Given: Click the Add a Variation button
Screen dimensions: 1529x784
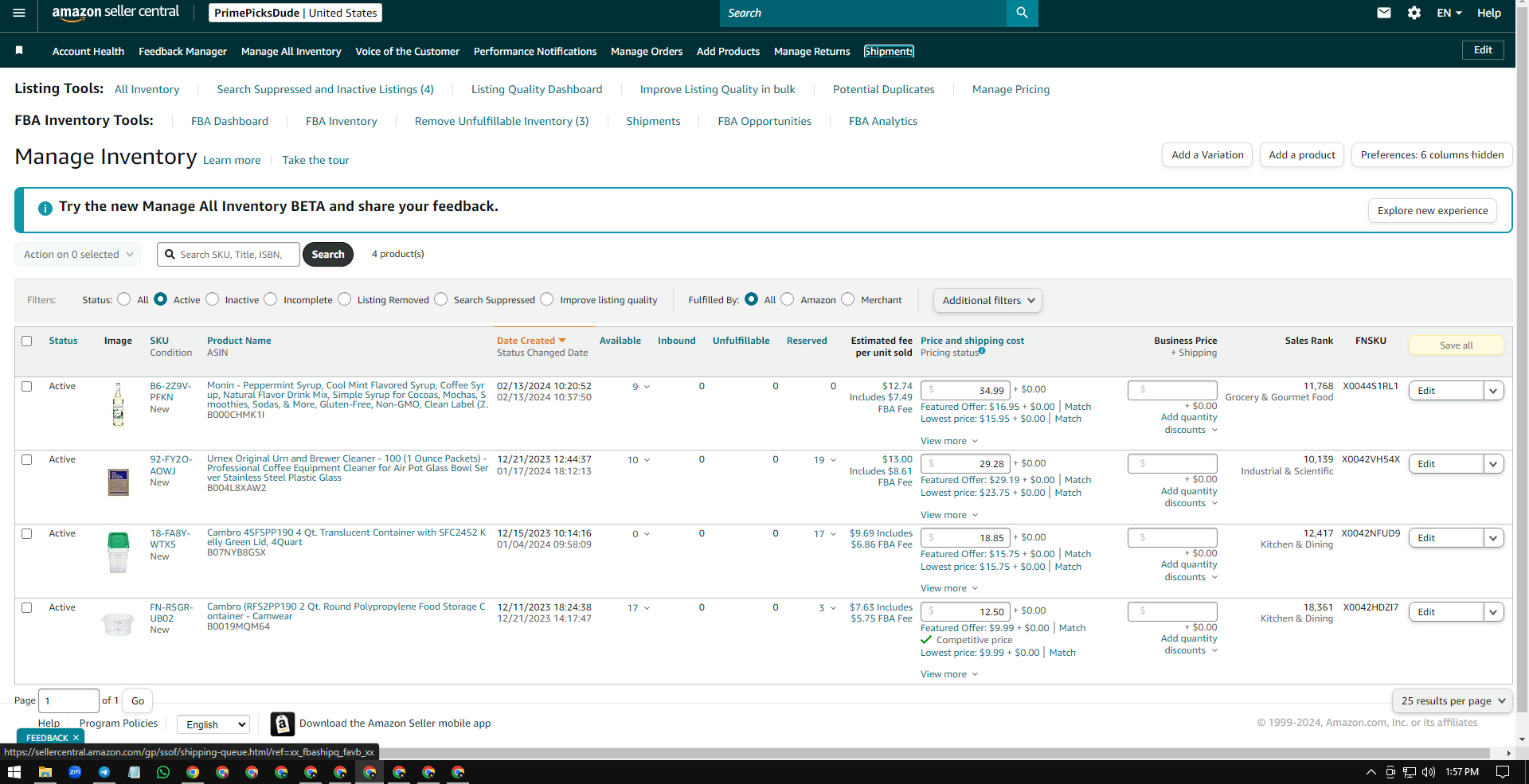Looking at the screenshot, I should [1207, 155].
